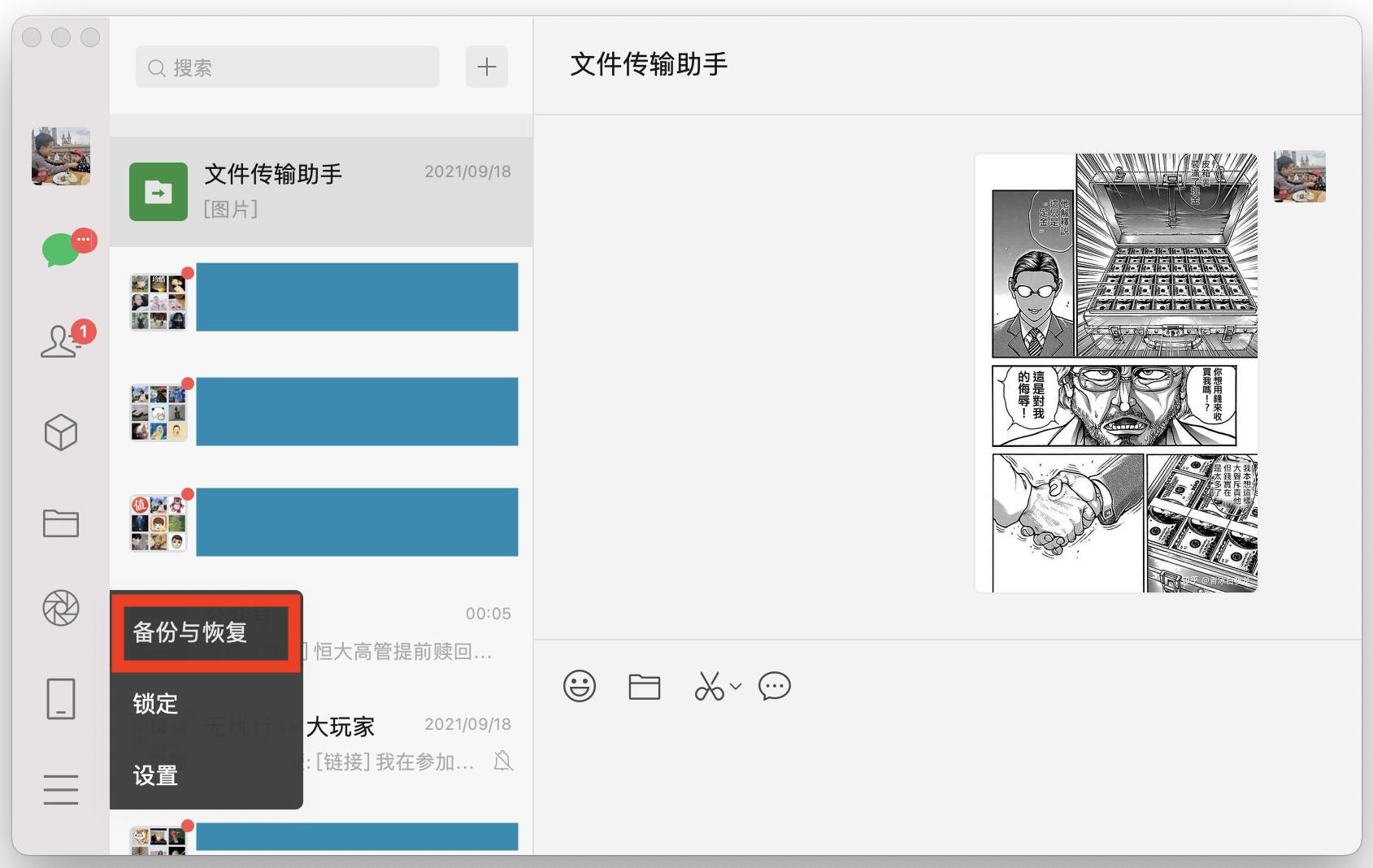This screenshot has height=868, width=1373.
Task: Open the Chats icon in the sidebar
Action: 61,250
